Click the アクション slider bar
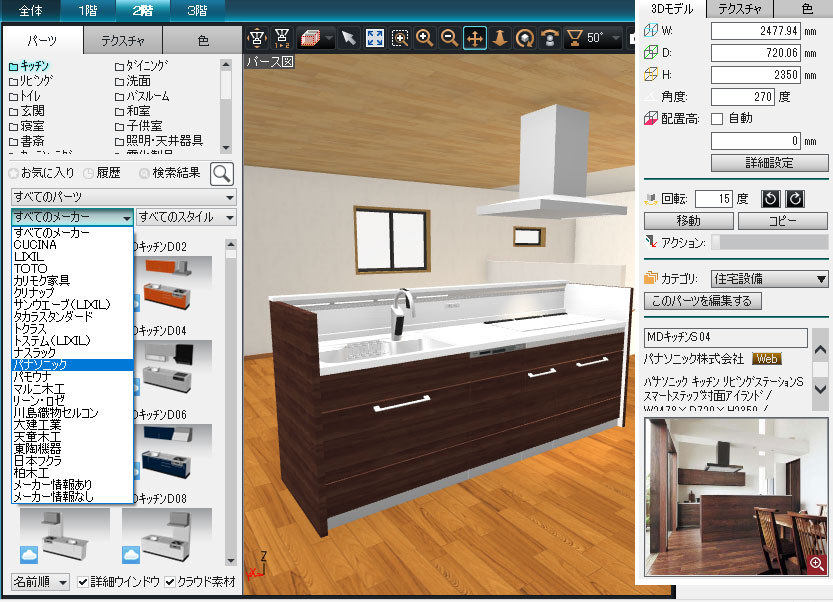This screenshot has width=833, height=602. pos(768,242)
